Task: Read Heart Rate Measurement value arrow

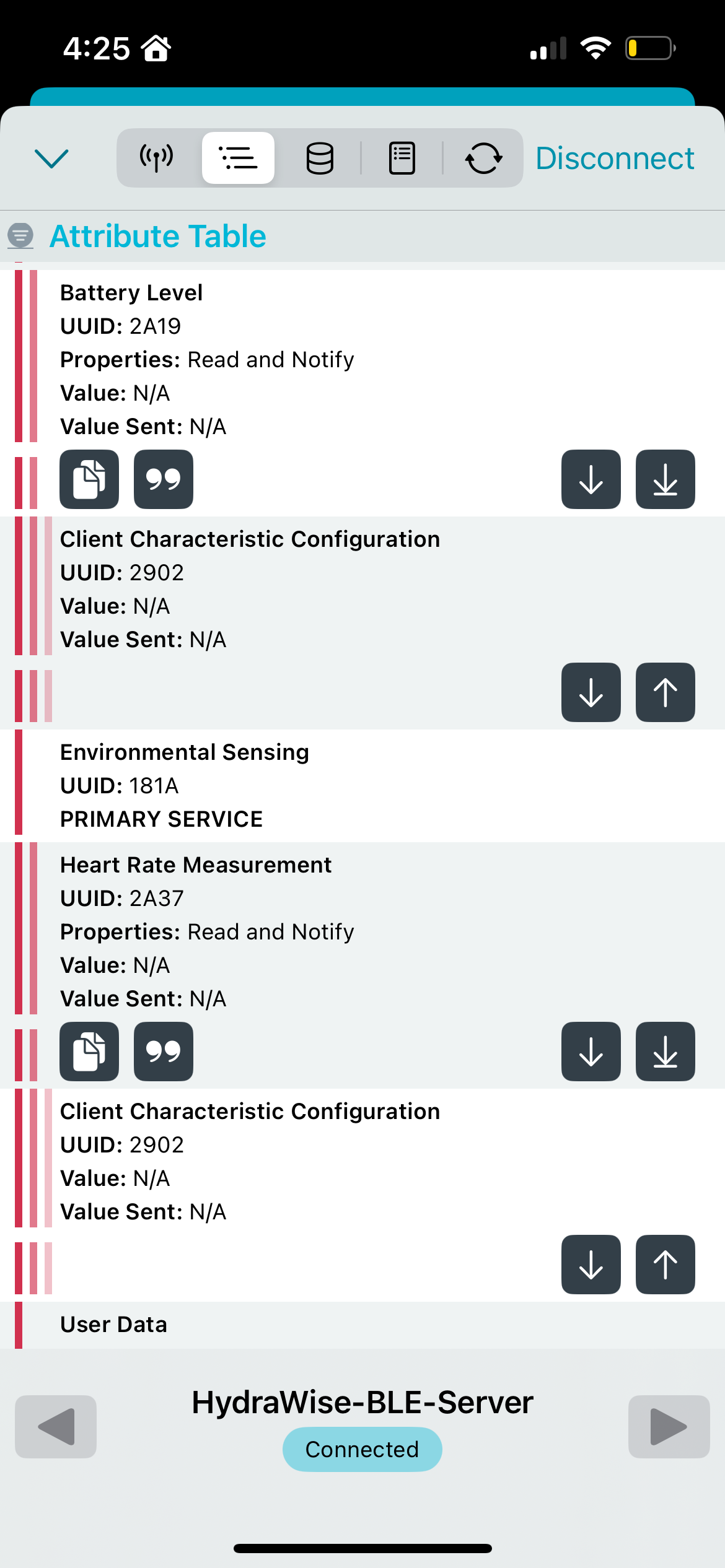Action: [x=591, y=1052]
